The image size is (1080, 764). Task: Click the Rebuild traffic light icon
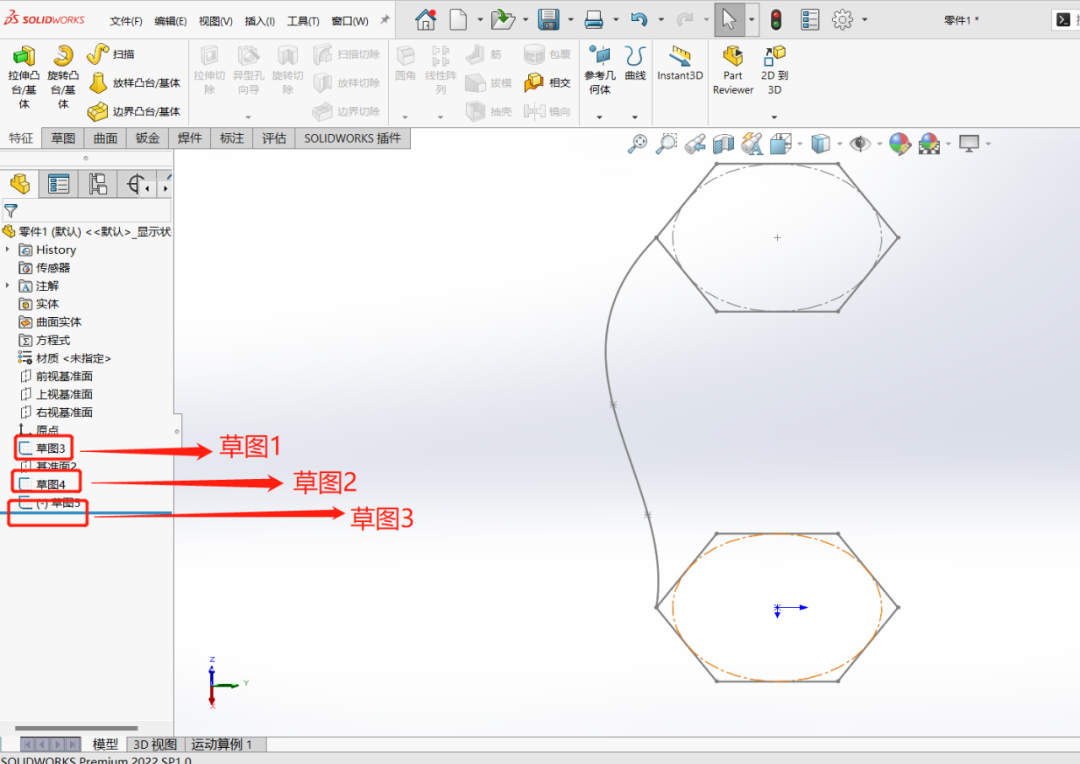coord(776,19)
